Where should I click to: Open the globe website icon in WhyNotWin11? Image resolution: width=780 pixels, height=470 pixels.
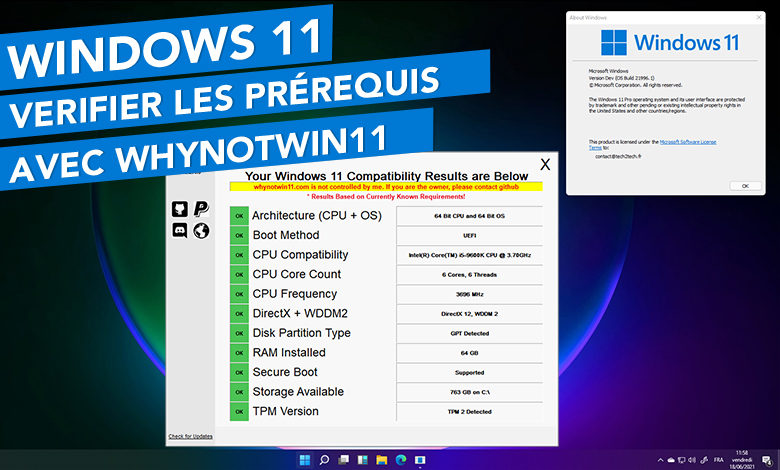[x=201, y=231]
